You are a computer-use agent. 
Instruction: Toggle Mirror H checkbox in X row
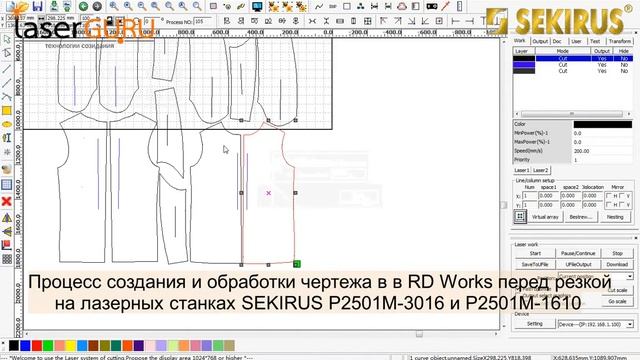[609, 196]
